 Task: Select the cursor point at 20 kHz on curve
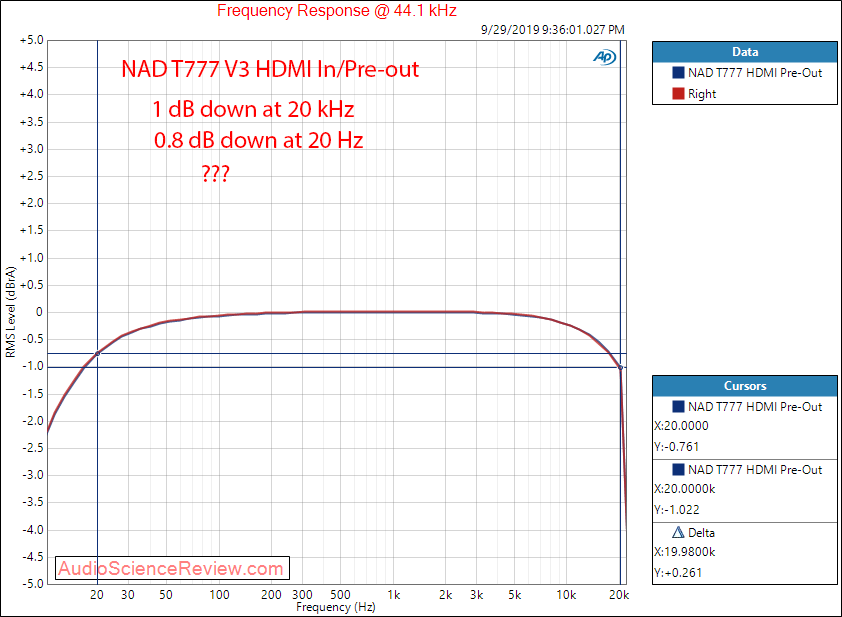coord(620,367)
